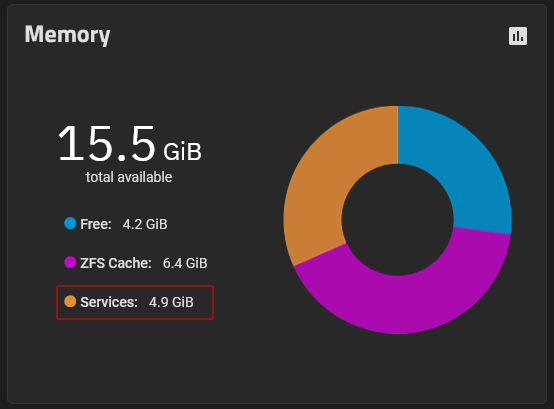Toggle the Services legend label
This screenshot has width=554, height=409.
tap(109, 302)
